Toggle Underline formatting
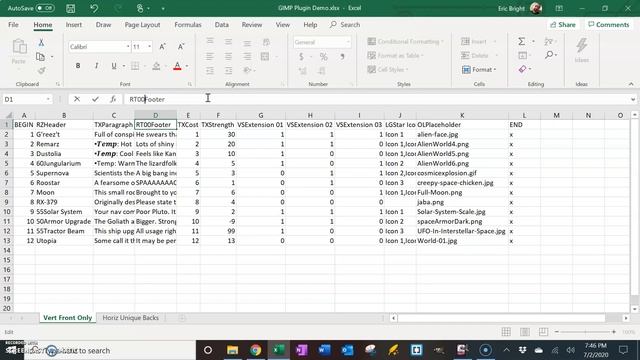 [x=114, y=66]
